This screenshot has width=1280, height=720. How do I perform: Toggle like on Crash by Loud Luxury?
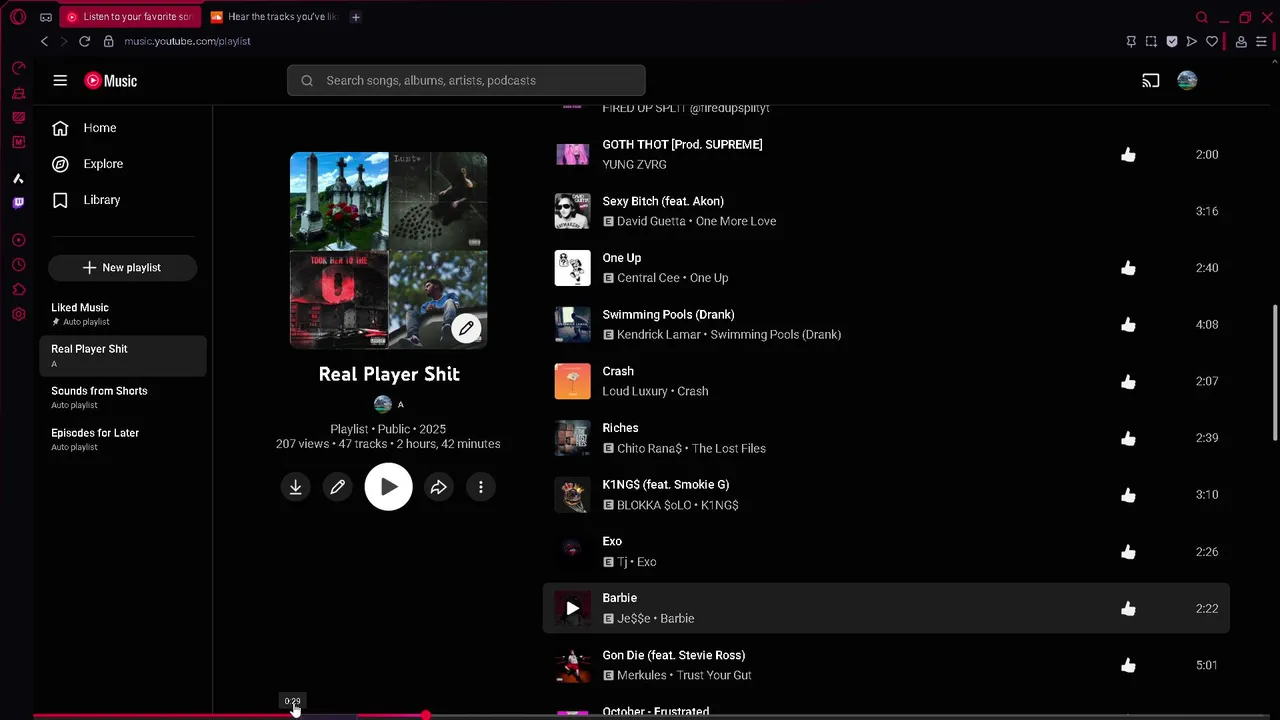tap(1128, 382)
